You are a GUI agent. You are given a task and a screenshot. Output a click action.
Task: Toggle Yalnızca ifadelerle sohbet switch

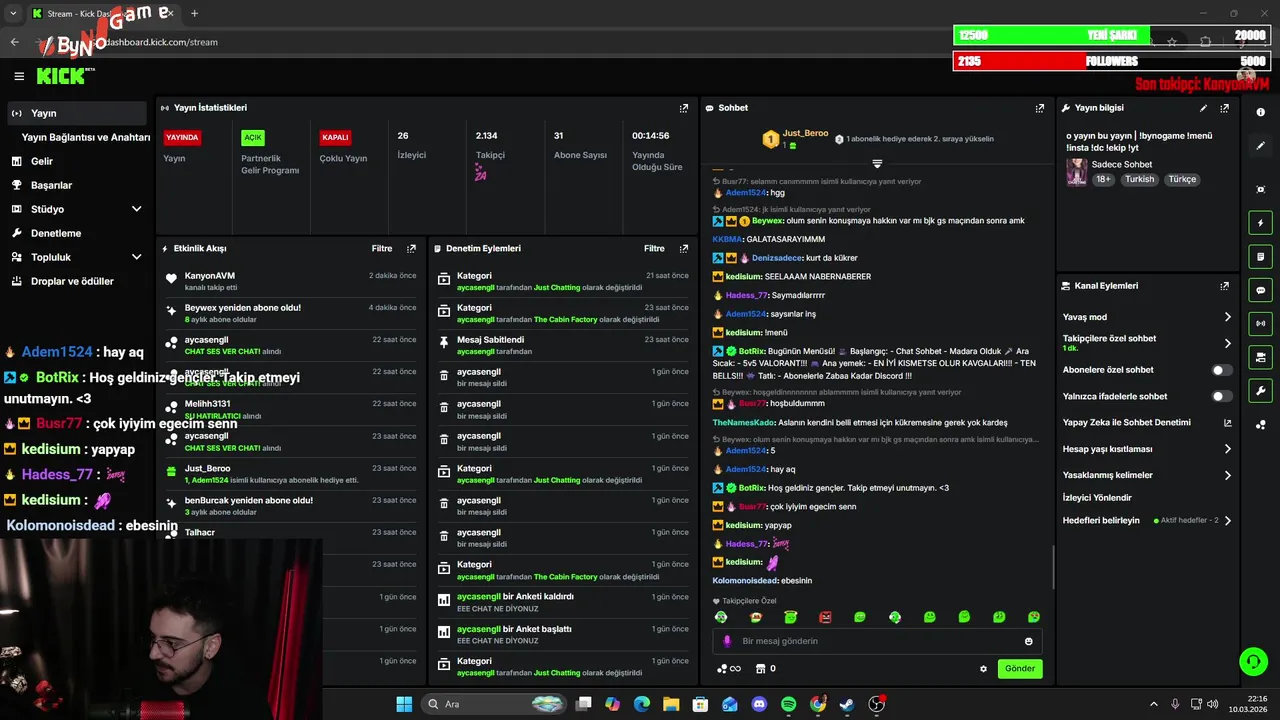pos(1222,396)
